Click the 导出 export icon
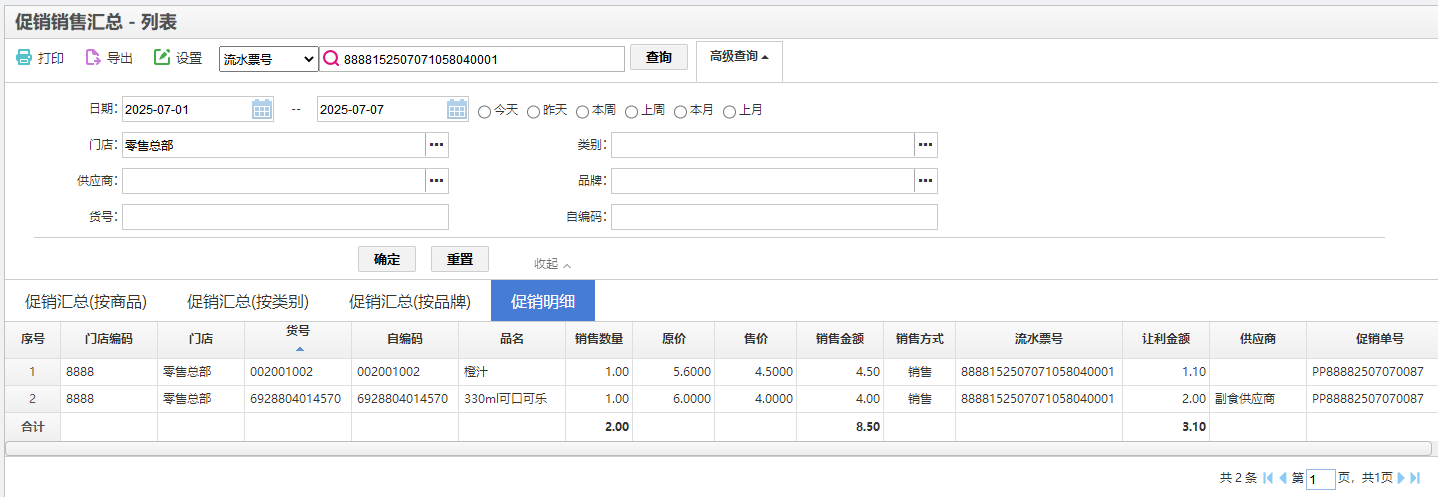Screen dimensions: 1438x497 pos(93,58)
